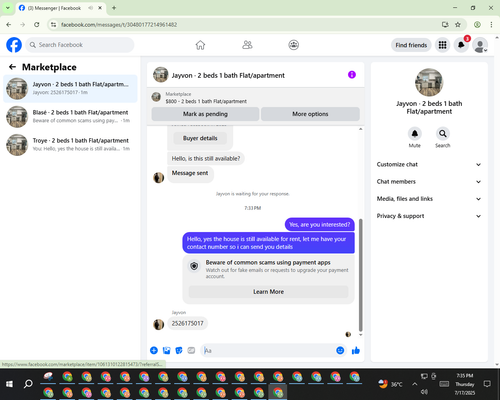500x400 pixels.
Task: Open Buyer details button
Action: click(x=200, y=138)
